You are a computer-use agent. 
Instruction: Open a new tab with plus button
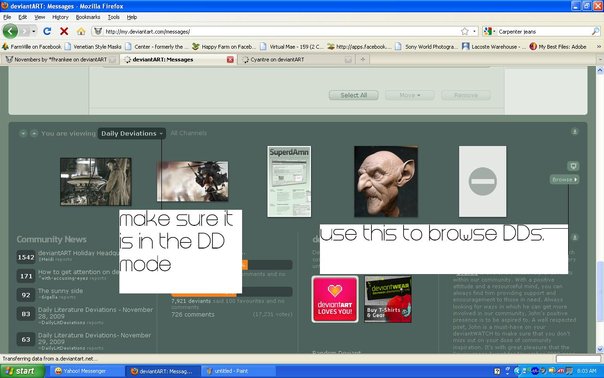point(362,59)
